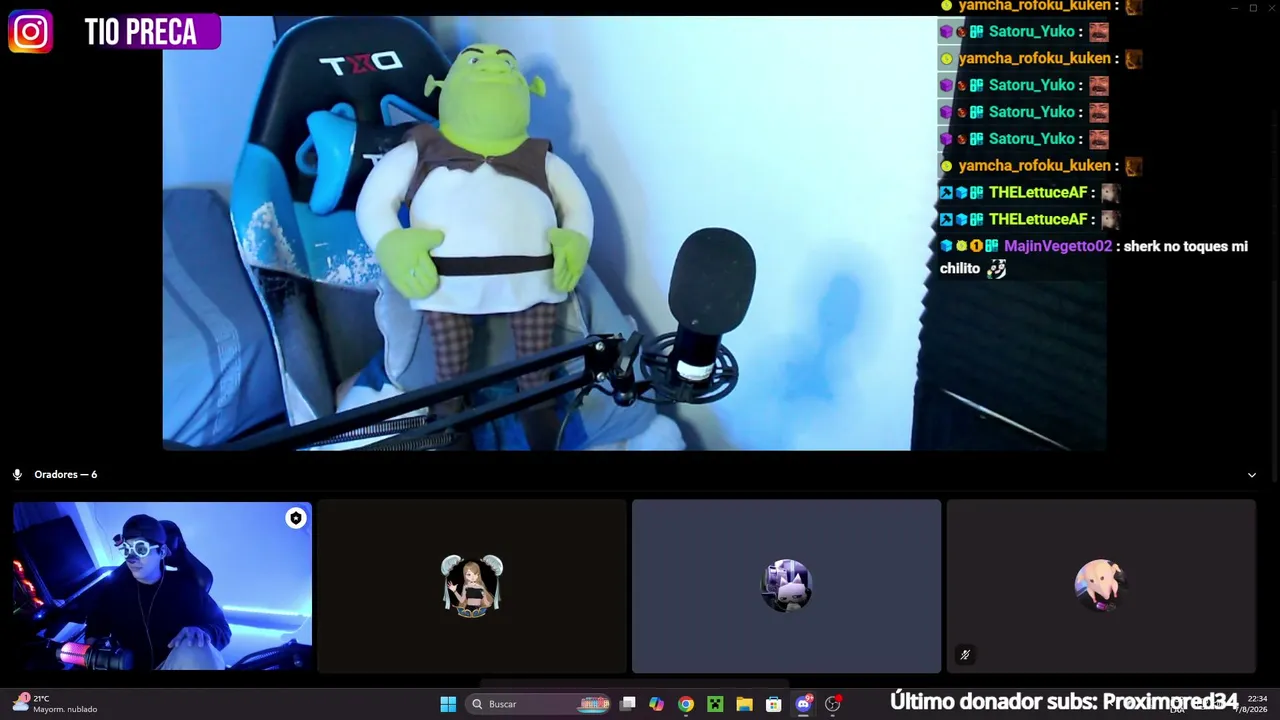This screenshot has height=720, width=1280.
Task: Launch Copilot from the taskbar
Action: [x=657, y=704]
